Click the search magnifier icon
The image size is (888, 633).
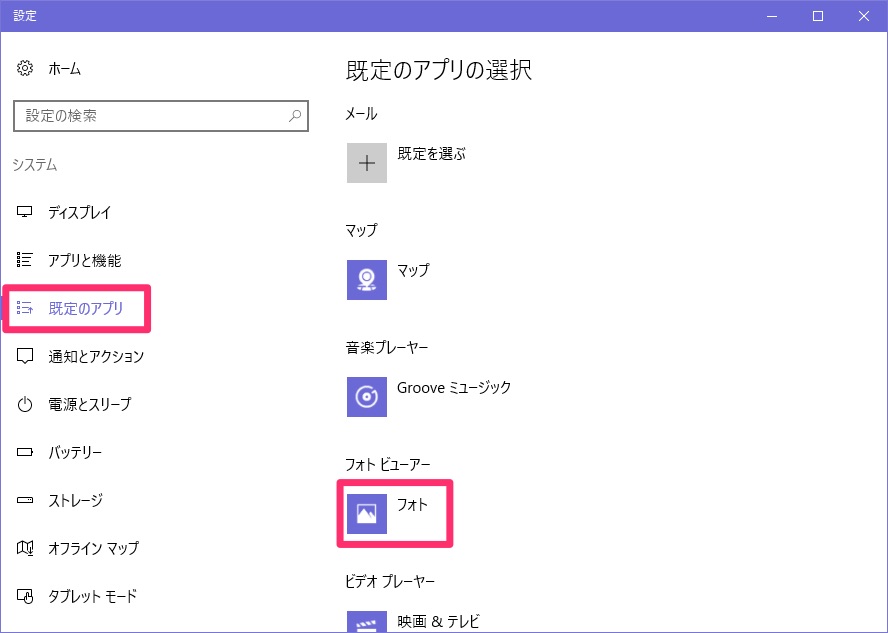[295, 116]
